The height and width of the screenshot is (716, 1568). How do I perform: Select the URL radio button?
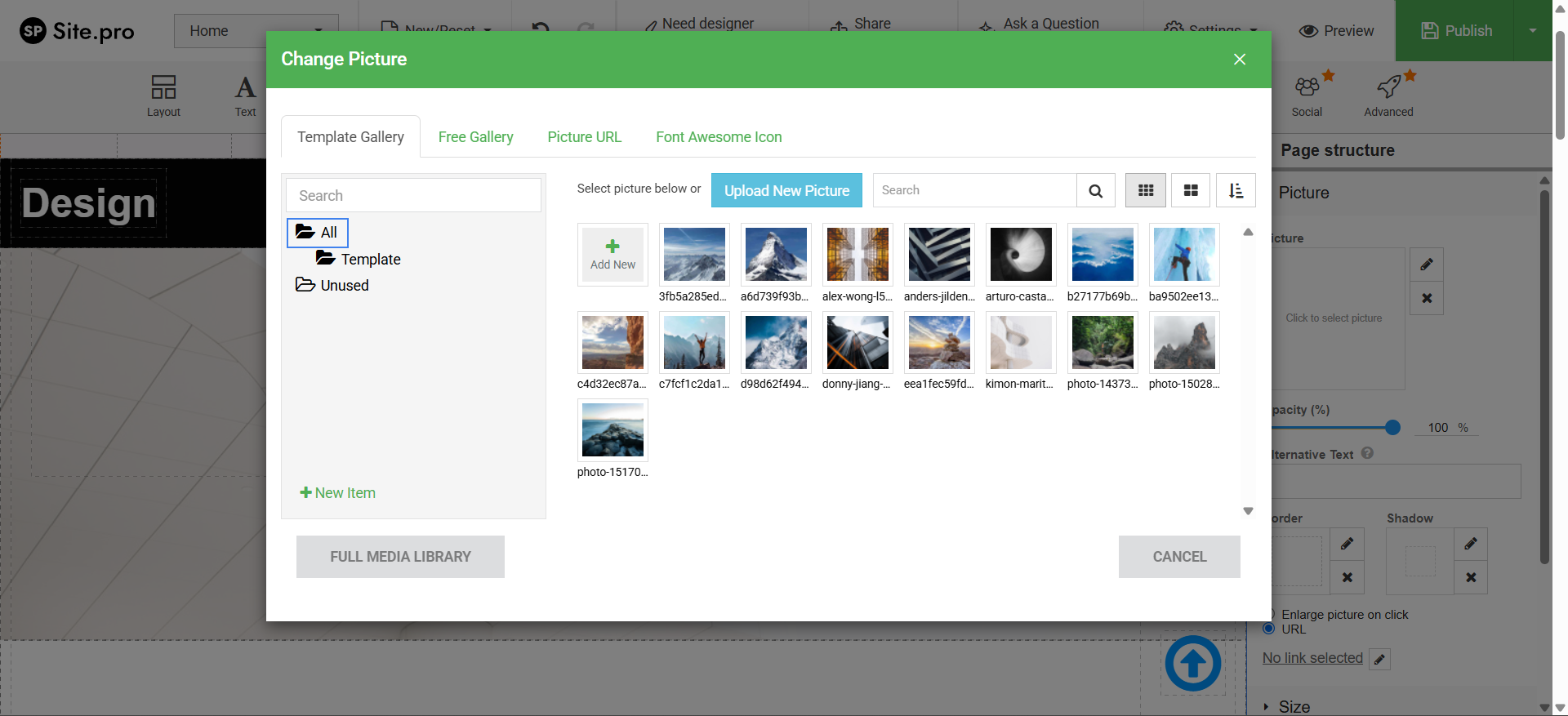(1268, 629)
